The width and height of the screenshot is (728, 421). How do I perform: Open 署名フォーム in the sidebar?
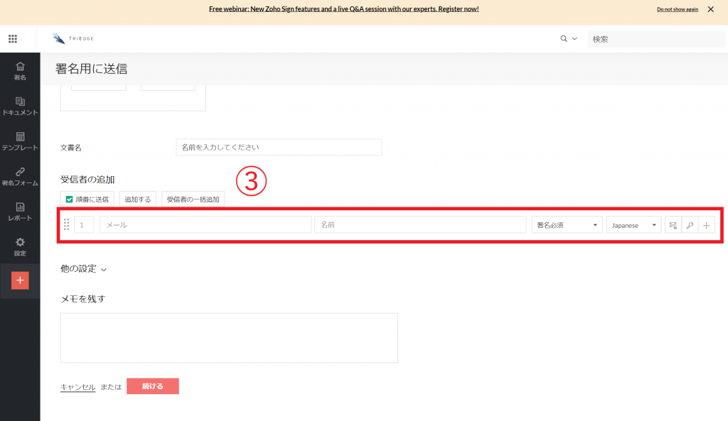tap(20, 177)
